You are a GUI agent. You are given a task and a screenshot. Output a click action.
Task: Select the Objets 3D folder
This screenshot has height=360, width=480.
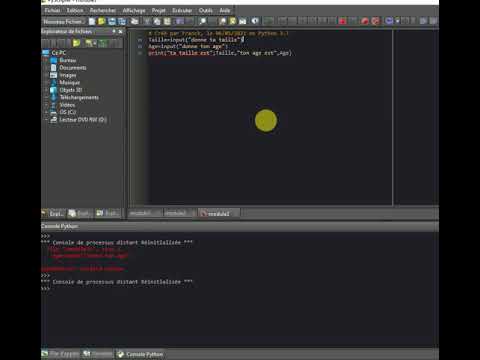pyautogui.click(x=71, y=90)
